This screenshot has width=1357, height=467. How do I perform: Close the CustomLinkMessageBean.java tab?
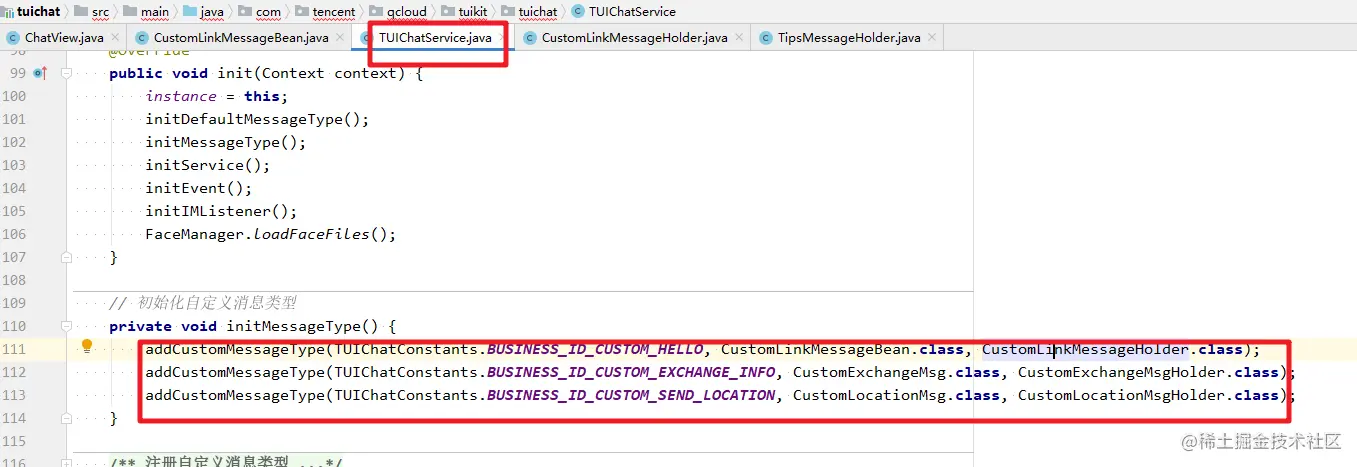coord(339,38)
